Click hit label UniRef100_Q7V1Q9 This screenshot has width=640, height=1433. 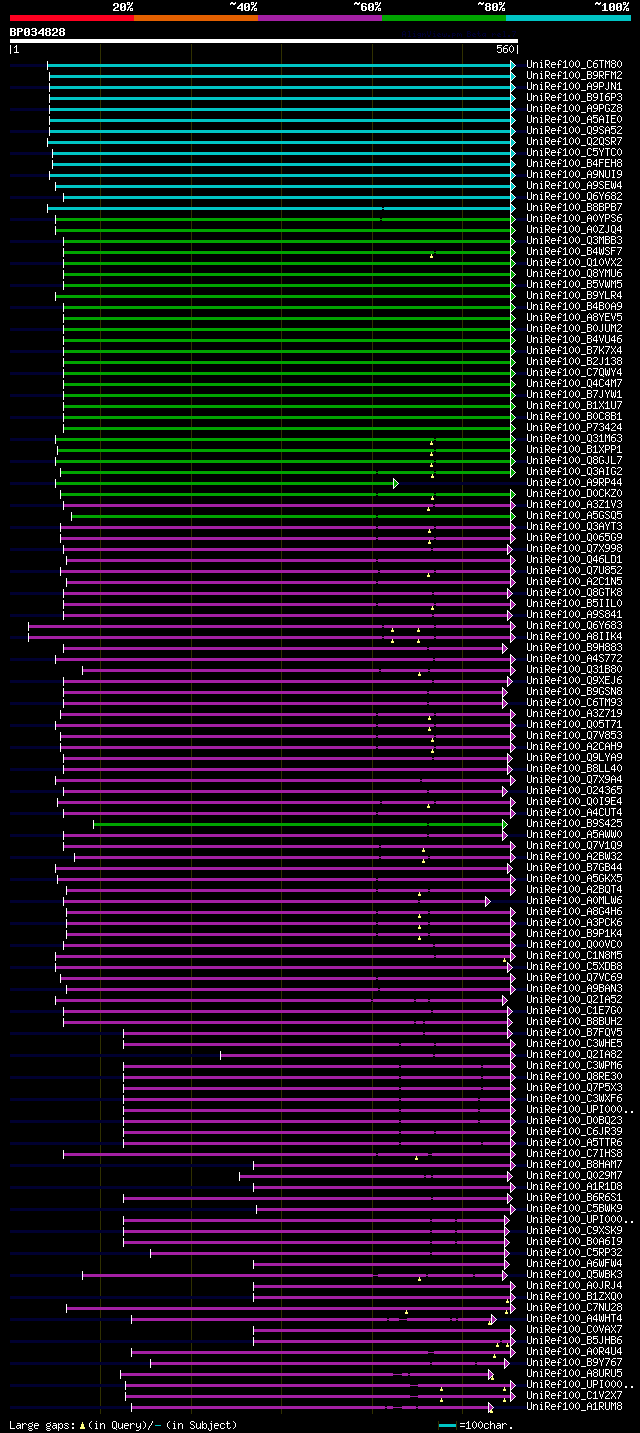[574, 845]
